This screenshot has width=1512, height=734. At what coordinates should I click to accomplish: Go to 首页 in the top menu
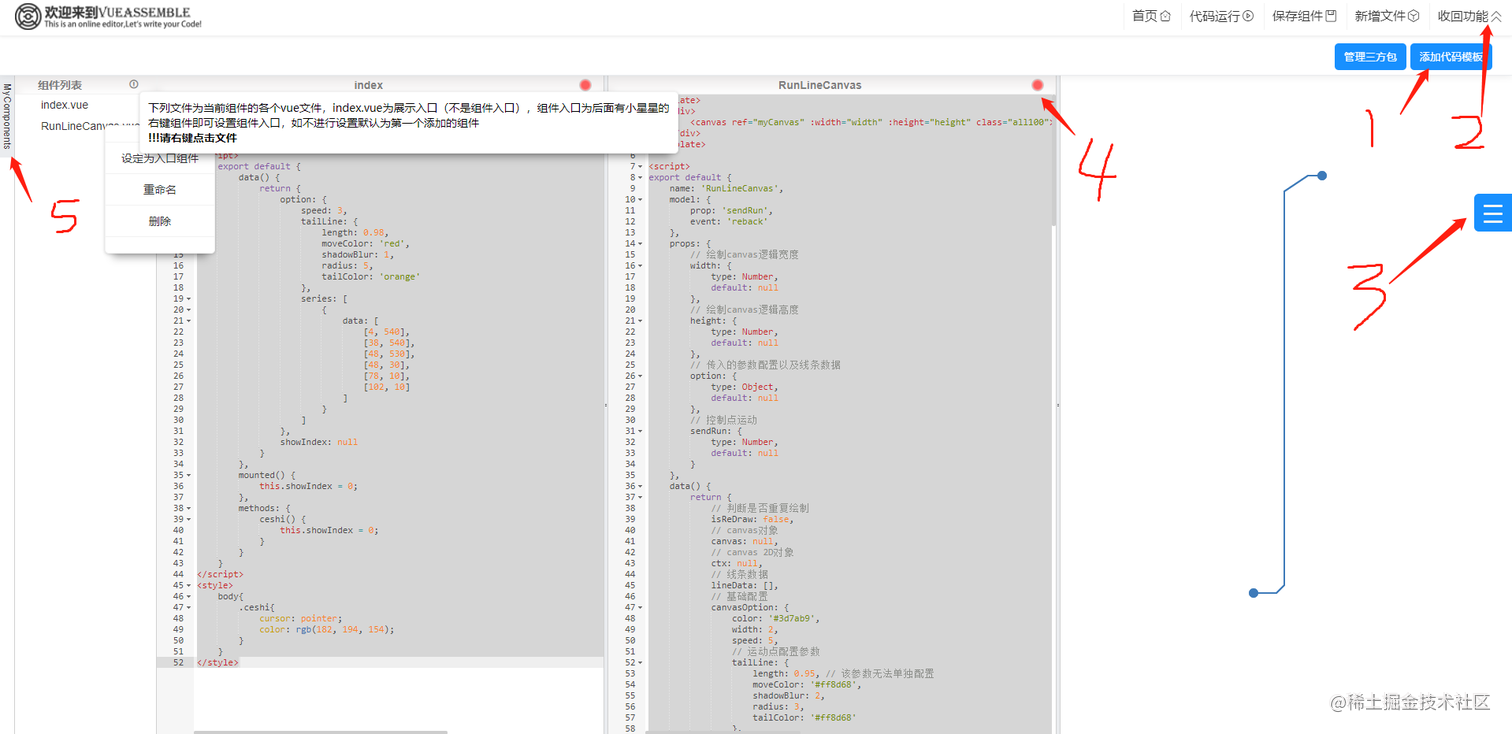tap(1151, 16)
